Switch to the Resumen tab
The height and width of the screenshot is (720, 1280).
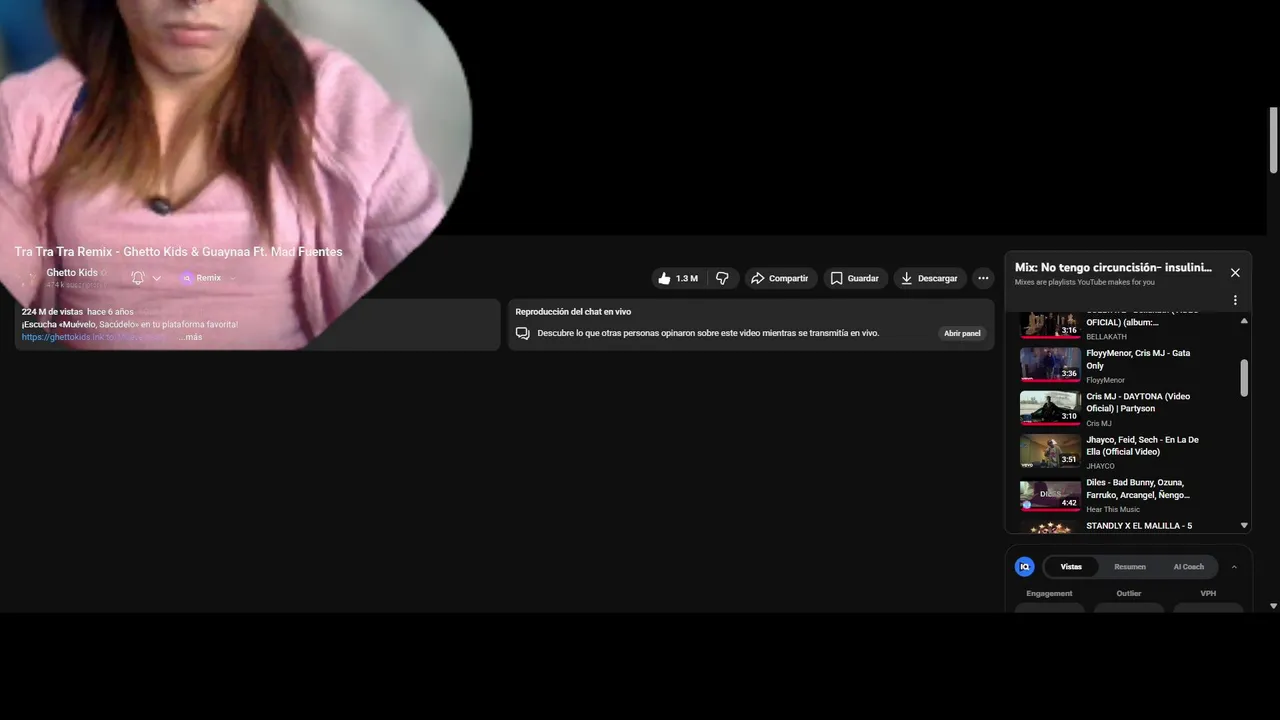(1130, 567)
